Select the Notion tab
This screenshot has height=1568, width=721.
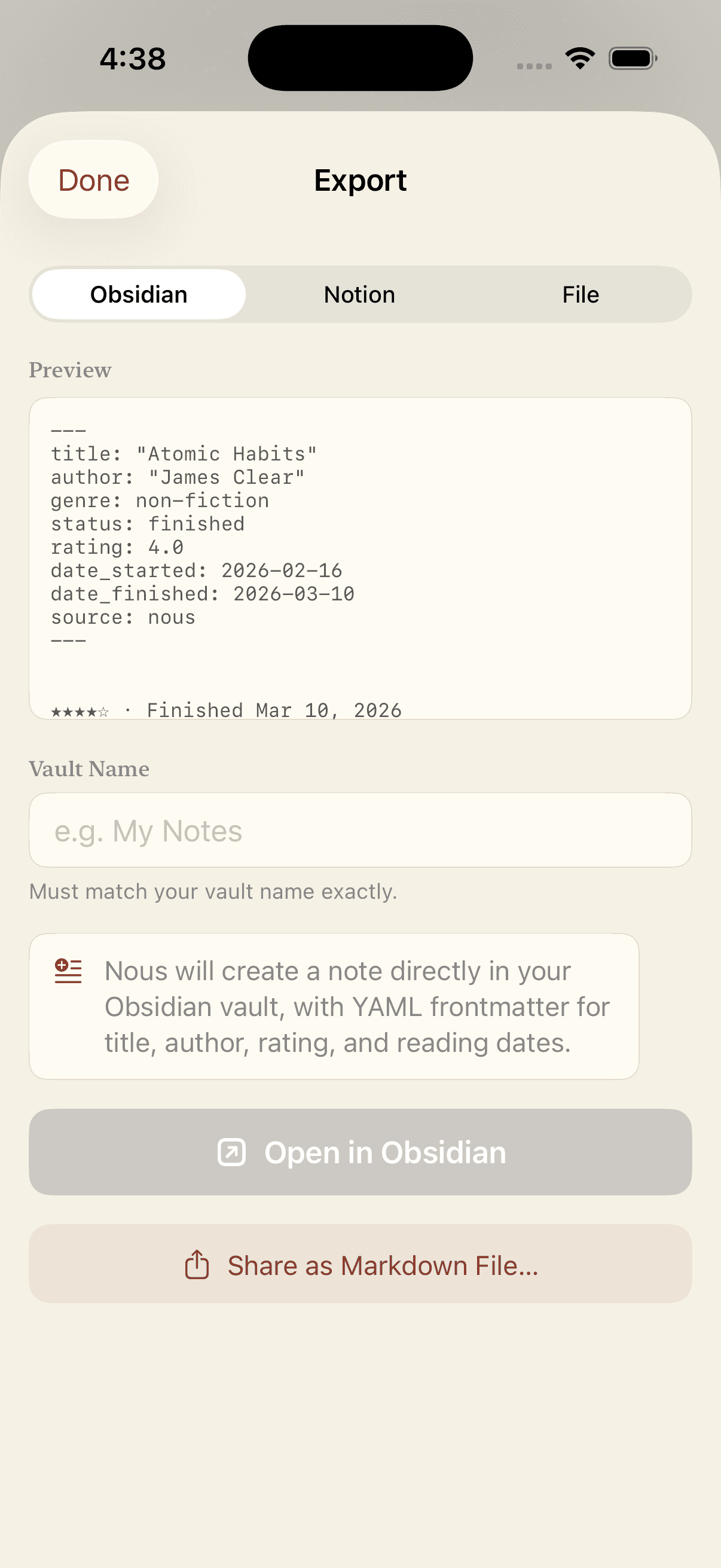[359, 295]
